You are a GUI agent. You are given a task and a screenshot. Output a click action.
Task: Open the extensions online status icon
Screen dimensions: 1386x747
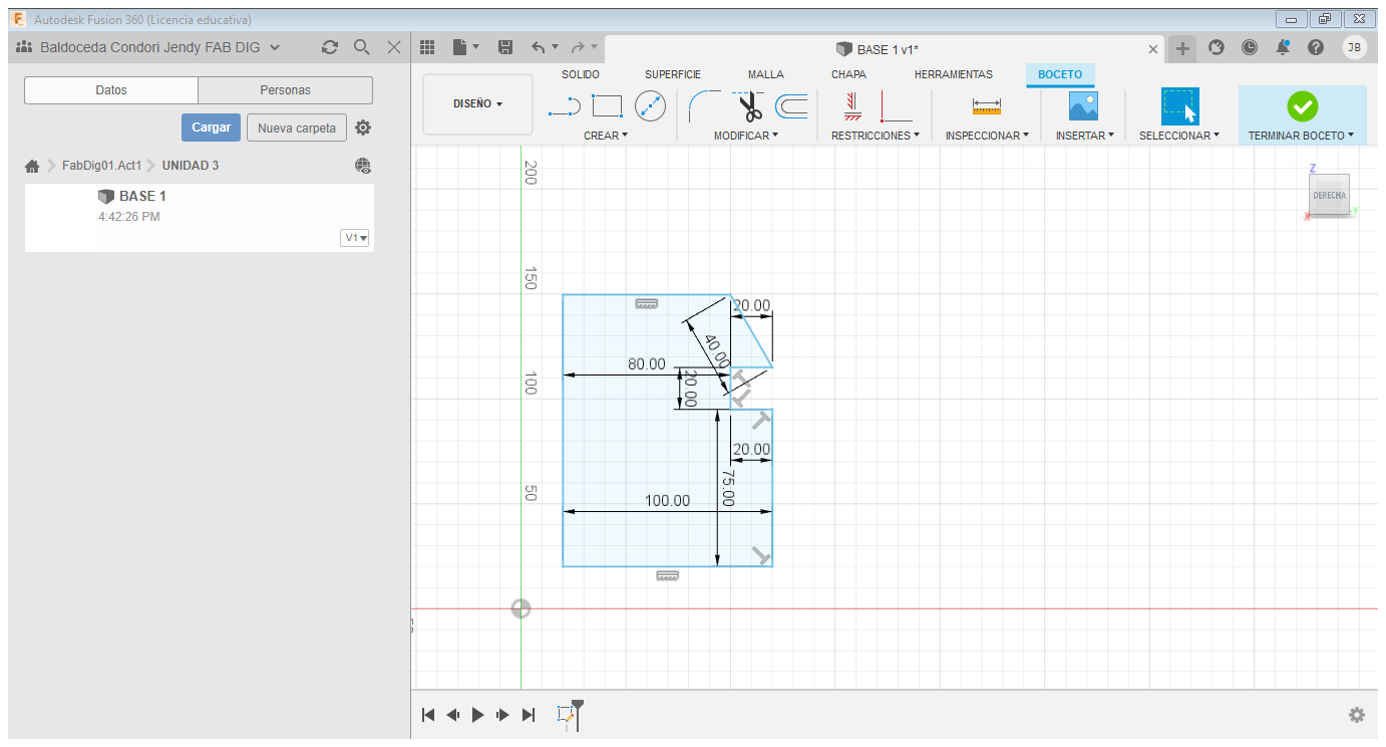pyautogui.click(x=1216, y=47)
